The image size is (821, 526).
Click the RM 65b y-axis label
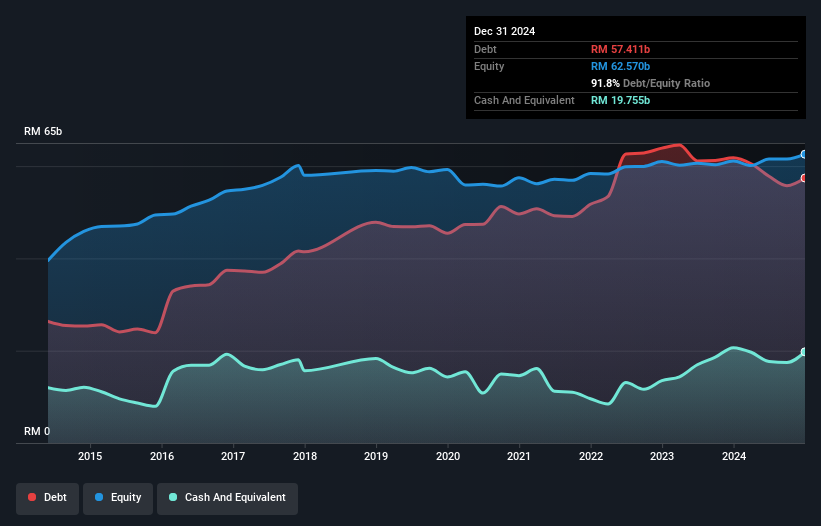click(43, 131)
